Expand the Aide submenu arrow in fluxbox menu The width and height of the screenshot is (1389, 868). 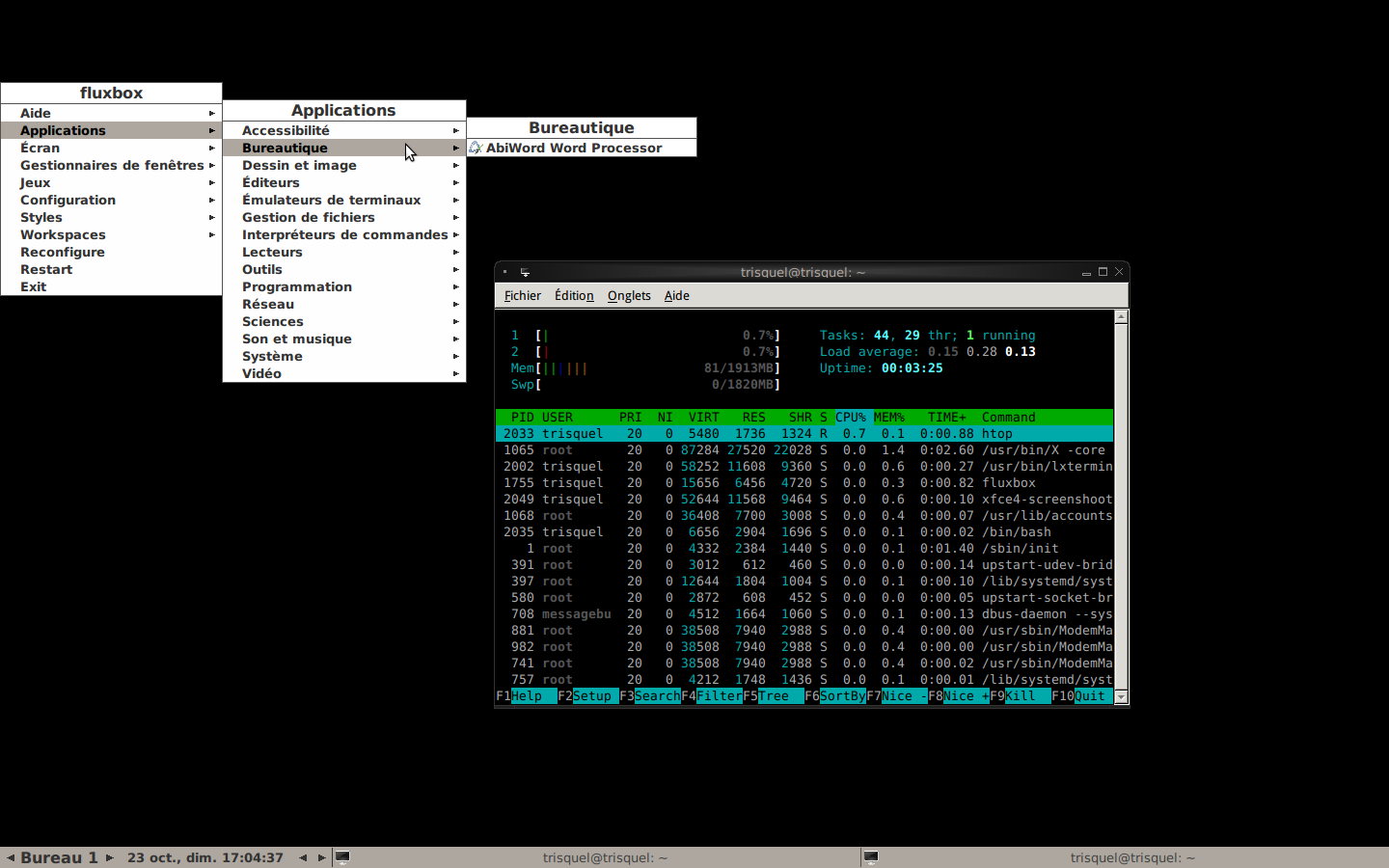click(x=211, y=113)
